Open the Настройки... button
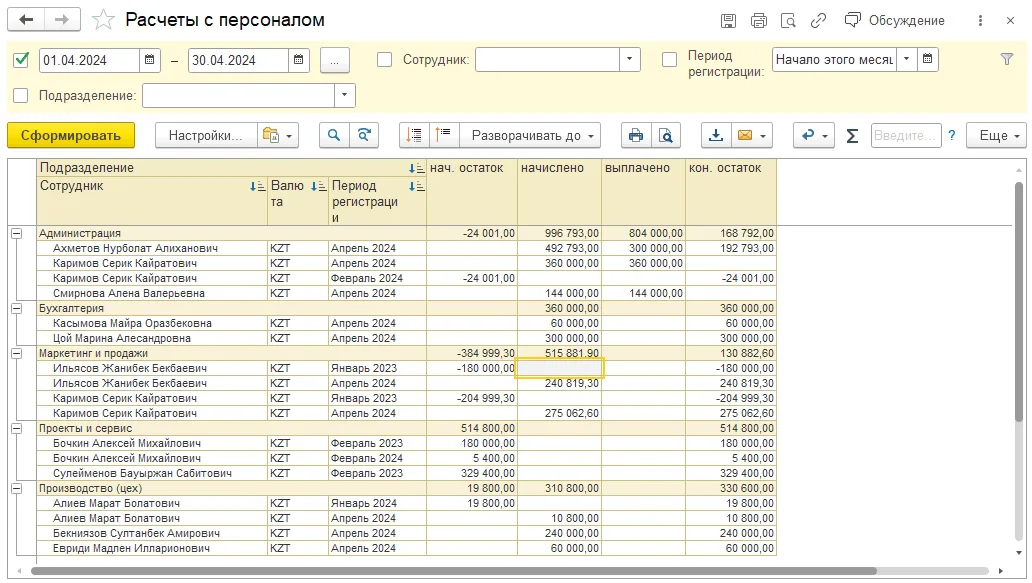 pyautogui.click(x=205, y=136)
